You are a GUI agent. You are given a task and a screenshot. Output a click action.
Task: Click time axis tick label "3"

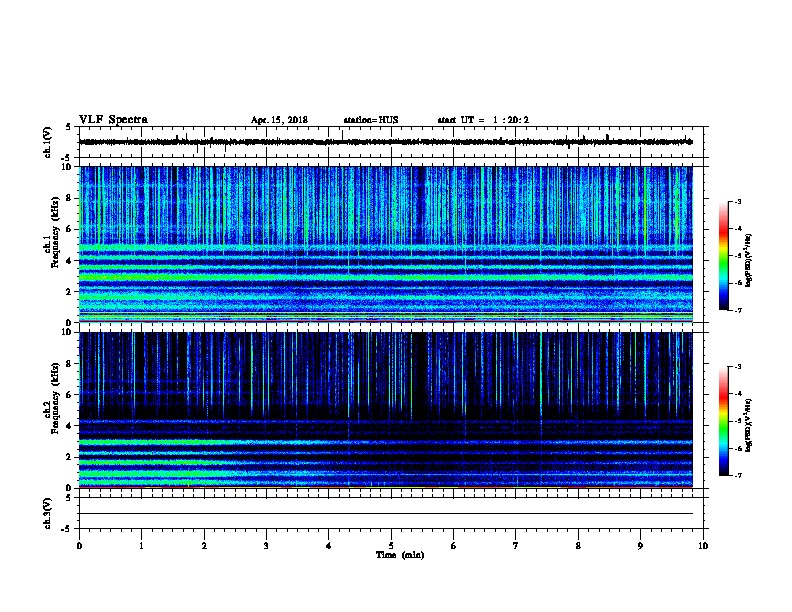pyautogui.click(x=266, y=546)
